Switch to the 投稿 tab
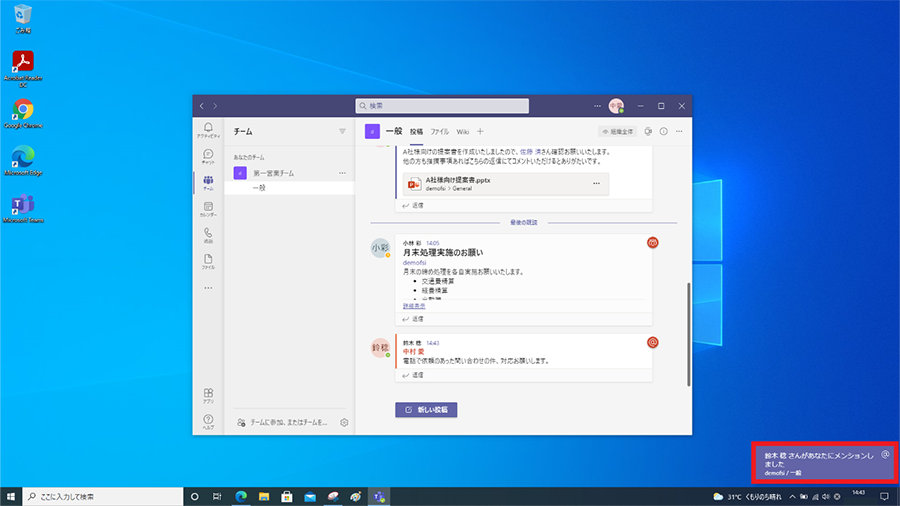 pos(416,131)
